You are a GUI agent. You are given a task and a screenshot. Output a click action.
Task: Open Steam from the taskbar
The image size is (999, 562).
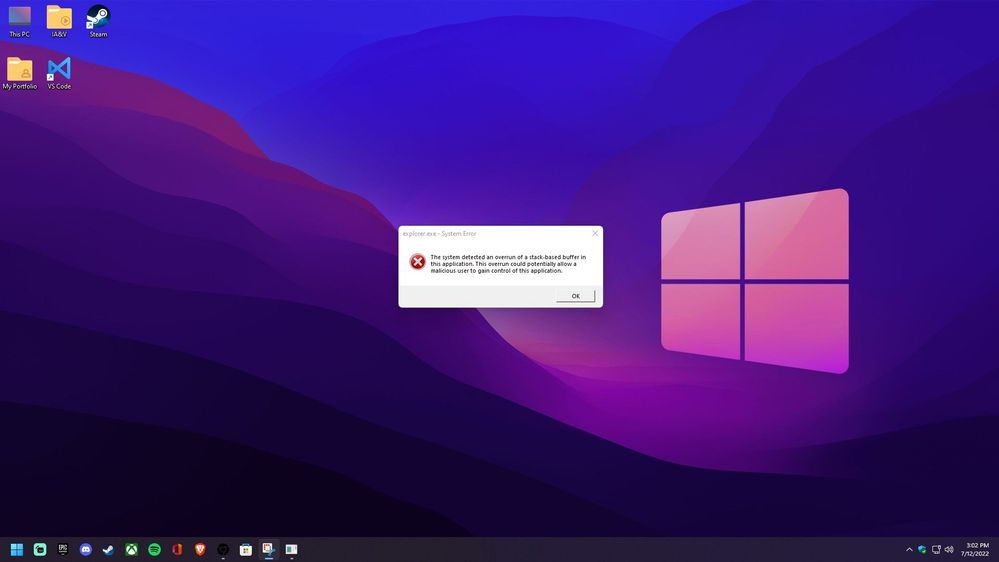(x=108, y=549)
